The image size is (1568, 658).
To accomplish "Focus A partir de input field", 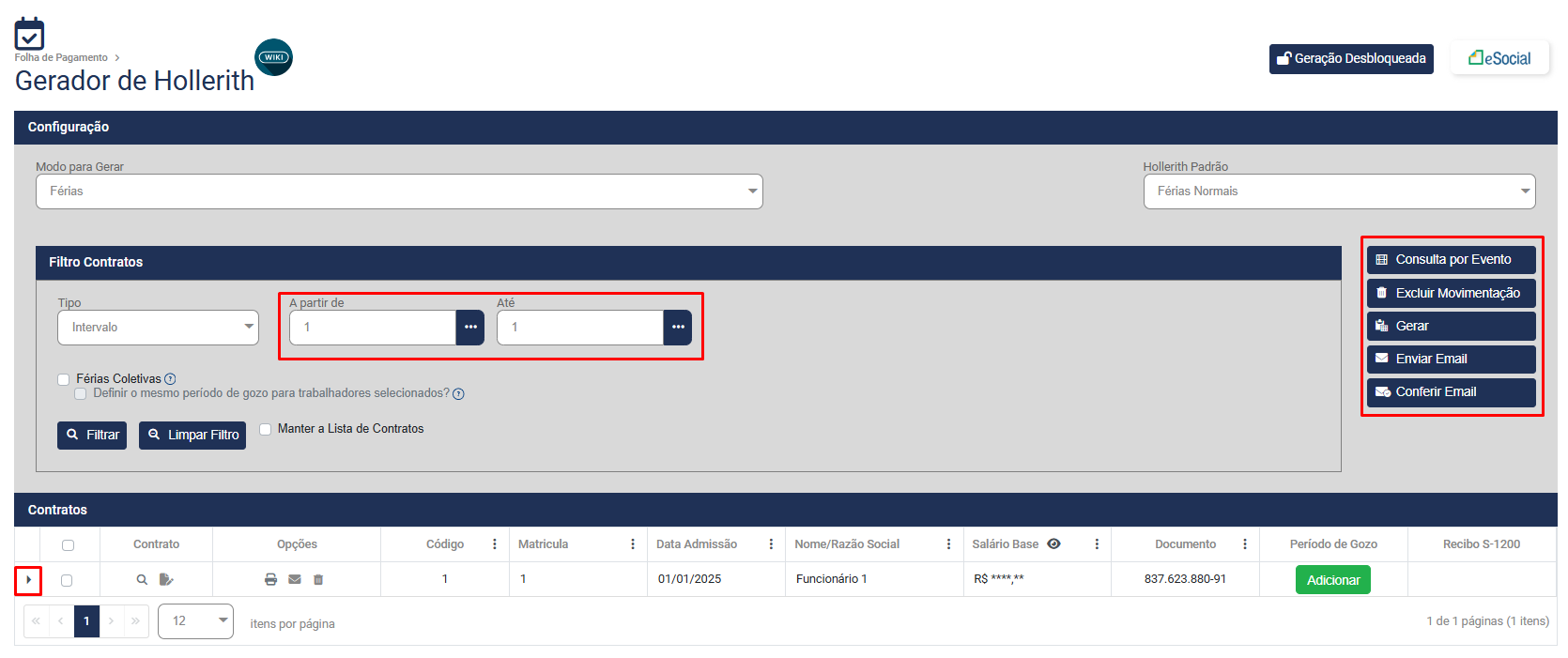I will 373,328.
